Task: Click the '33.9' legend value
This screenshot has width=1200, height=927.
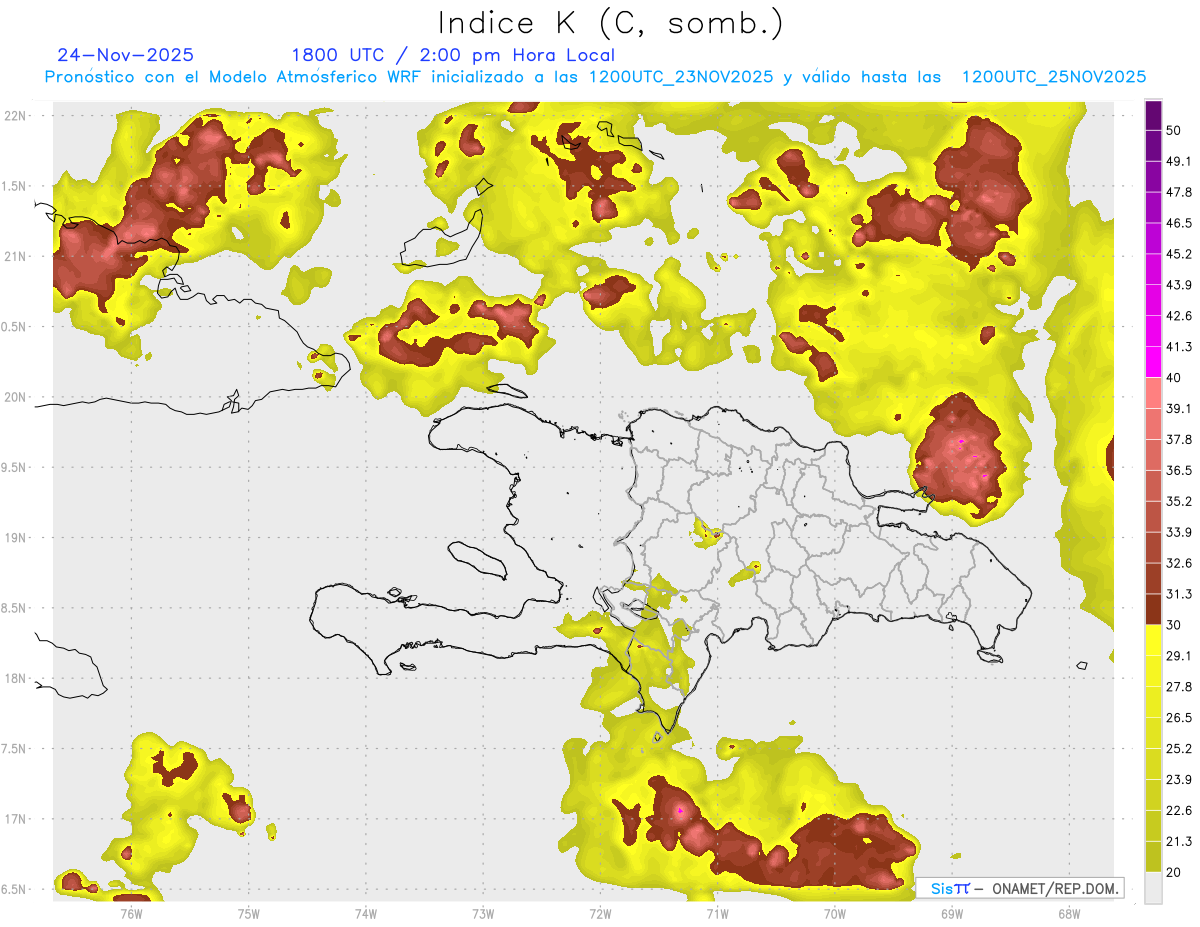Action: (1179, 531)
